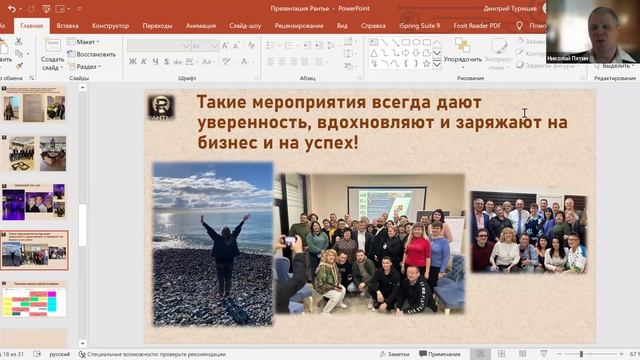Open the Рецензирование tab
Image resolution: width=640 pixels, height=360 pixels.
299,26
